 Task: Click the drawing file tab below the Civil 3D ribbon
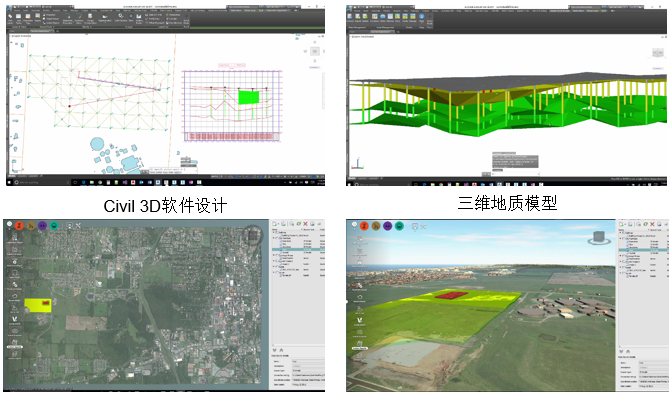coord(41,31)
